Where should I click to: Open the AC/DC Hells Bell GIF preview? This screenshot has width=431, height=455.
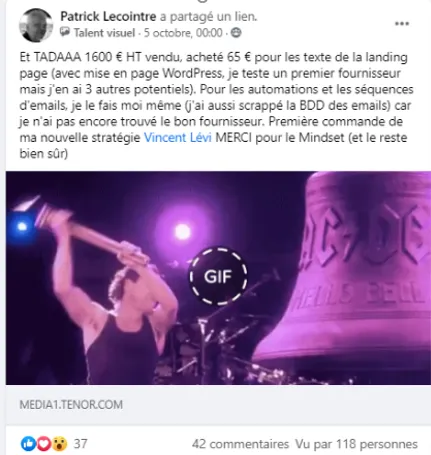pyautogui.click(x=218, y=278)
